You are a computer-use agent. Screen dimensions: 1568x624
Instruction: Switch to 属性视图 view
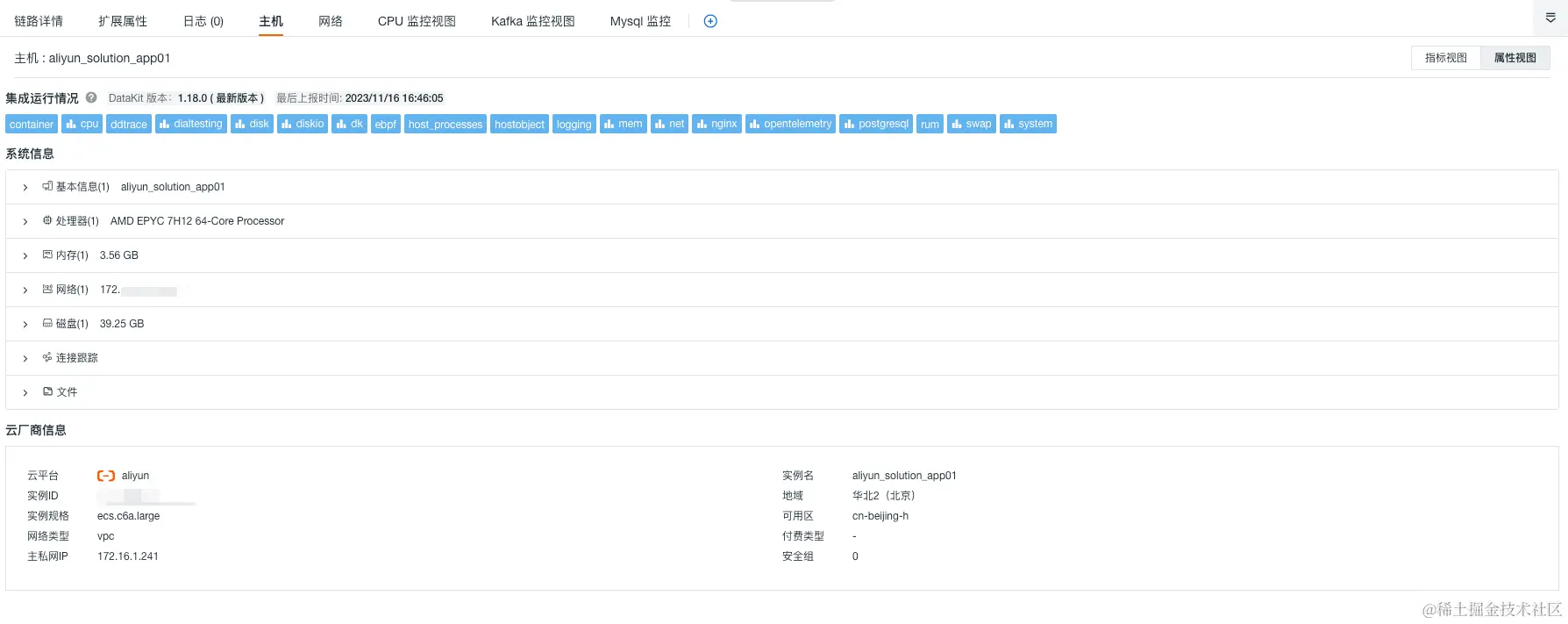1515,58
